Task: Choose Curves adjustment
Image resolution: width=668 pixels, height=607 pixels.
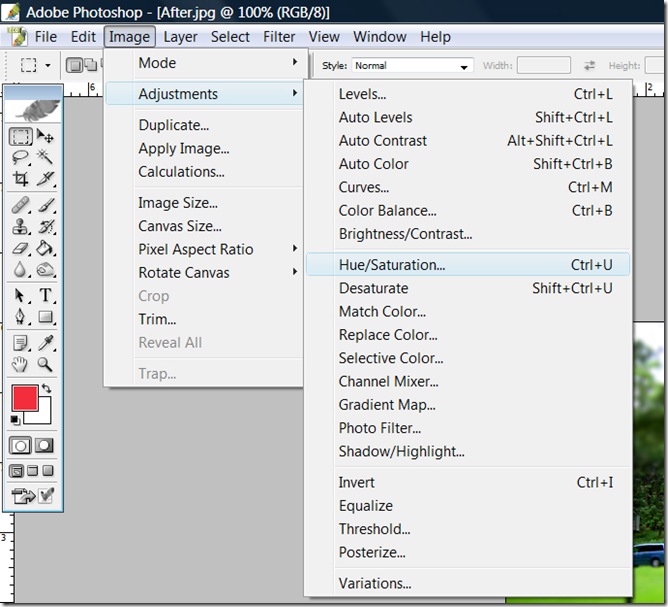Action: [468, 187]
